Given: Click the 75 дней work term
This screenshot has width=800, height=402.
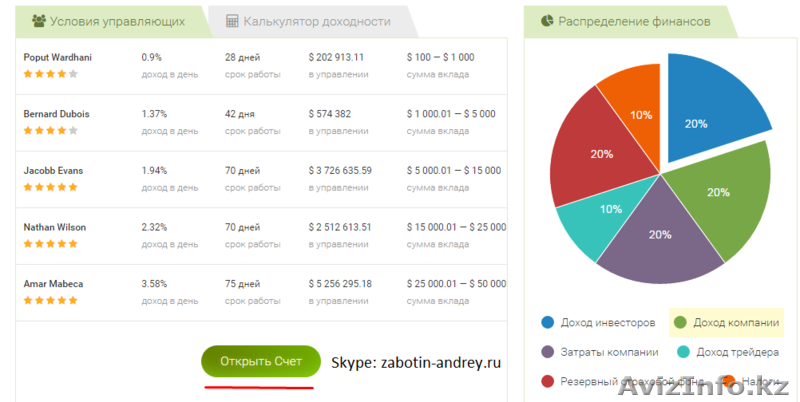Looking at the screenshot, I should 242,284.
